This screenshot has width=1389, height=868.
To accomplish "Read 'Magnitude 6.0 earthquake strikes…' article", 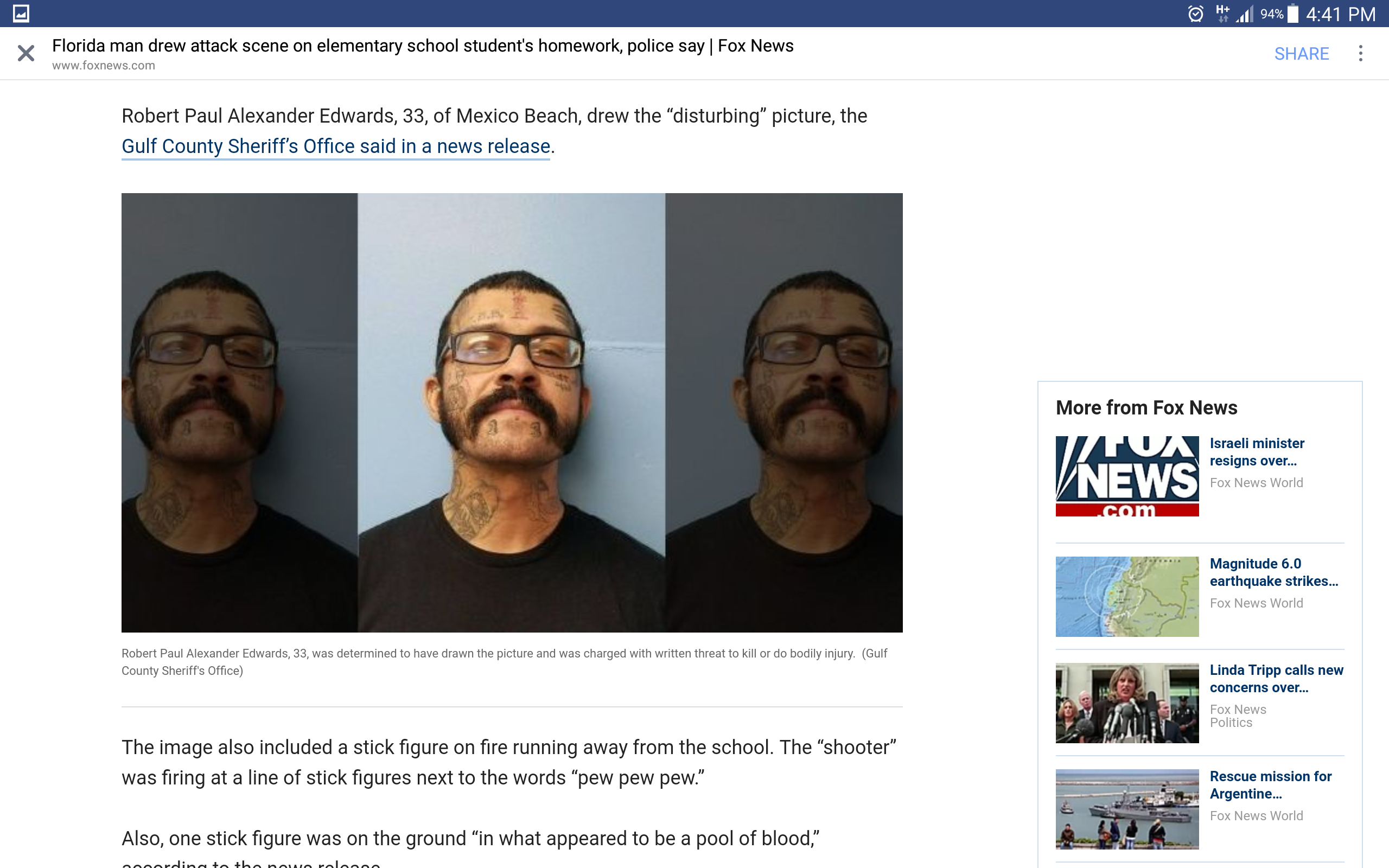I will (1273, 572).
